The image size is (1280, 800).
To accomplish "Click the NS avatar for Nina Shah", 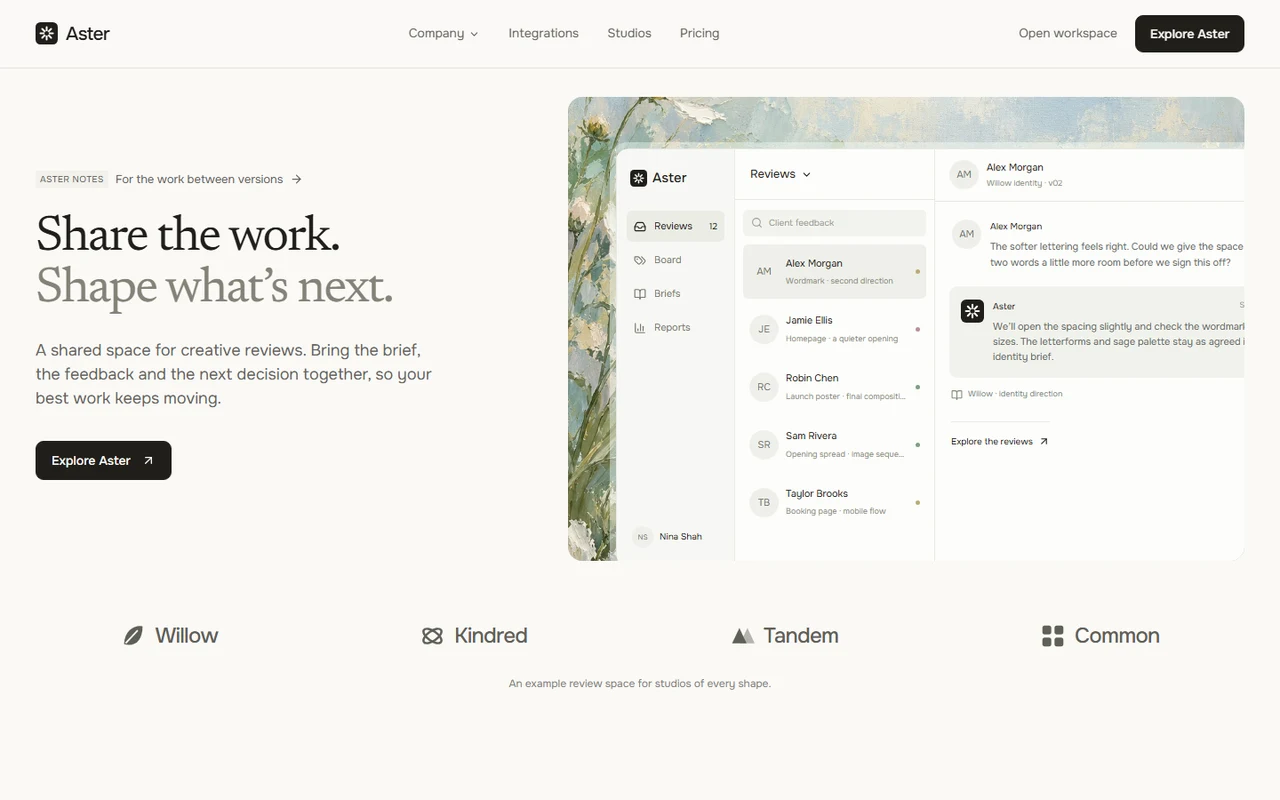I will coord(643,537).
